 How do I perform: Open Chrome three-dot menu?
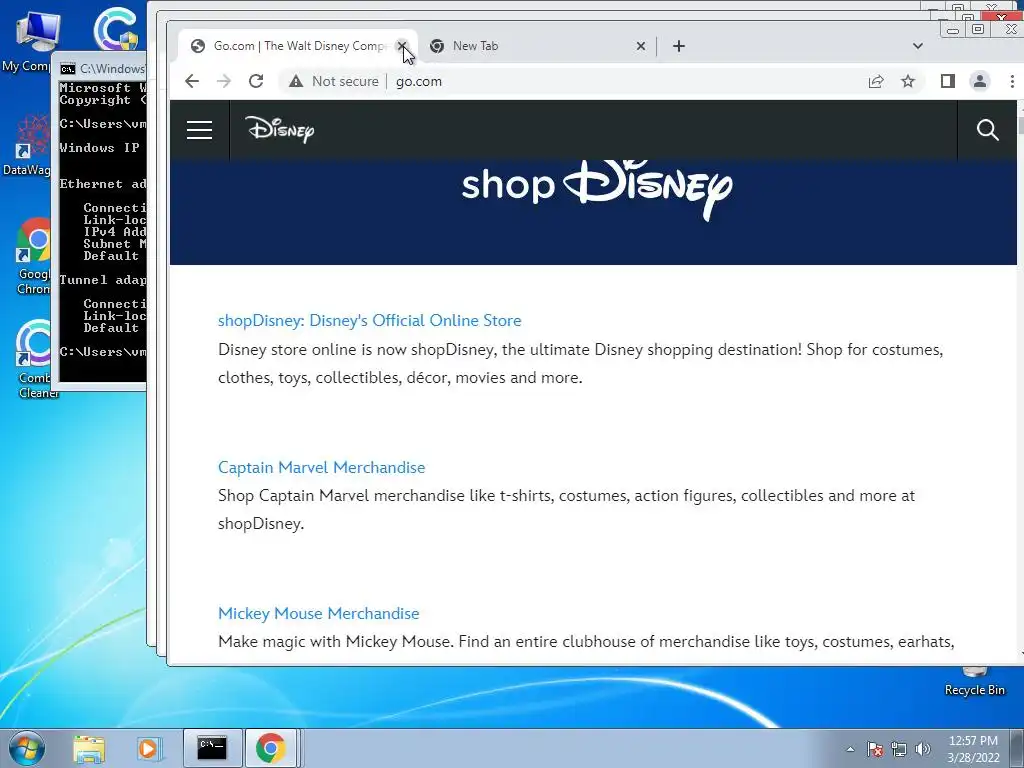click(x=1012, y=81)
